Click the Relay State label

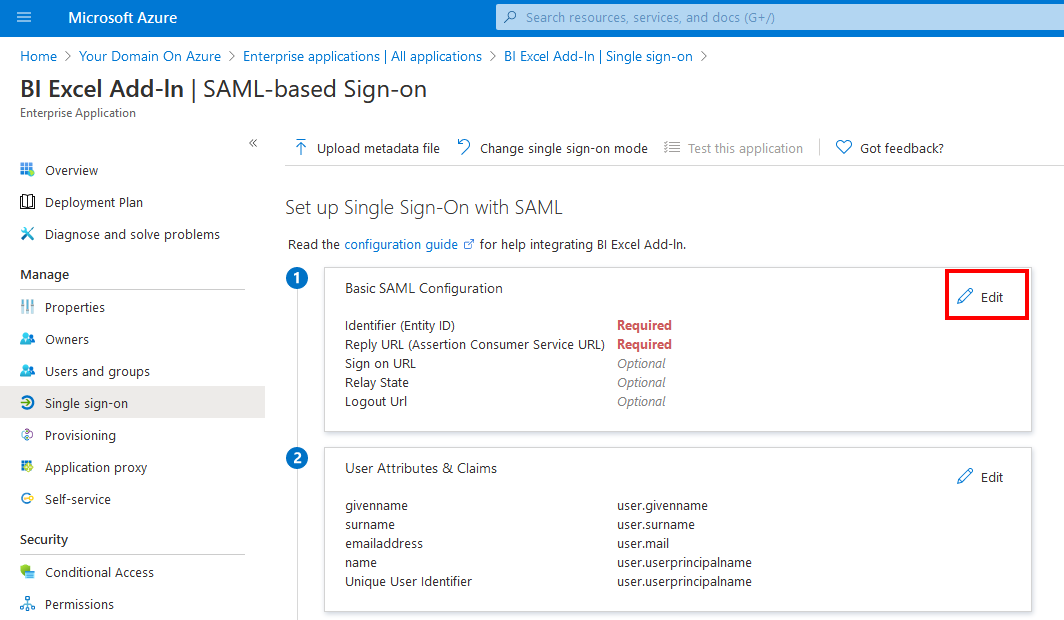(377, 383)
